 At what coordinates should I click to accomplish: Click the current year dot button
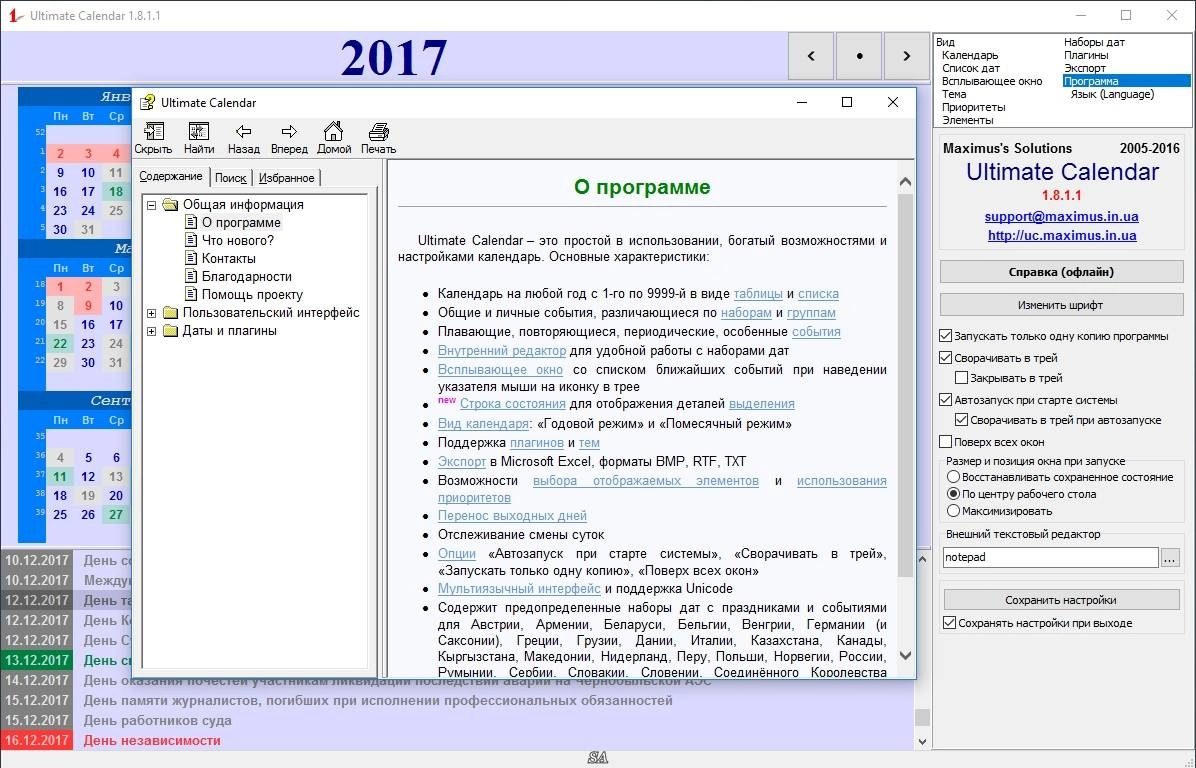[x=859, y=56]
